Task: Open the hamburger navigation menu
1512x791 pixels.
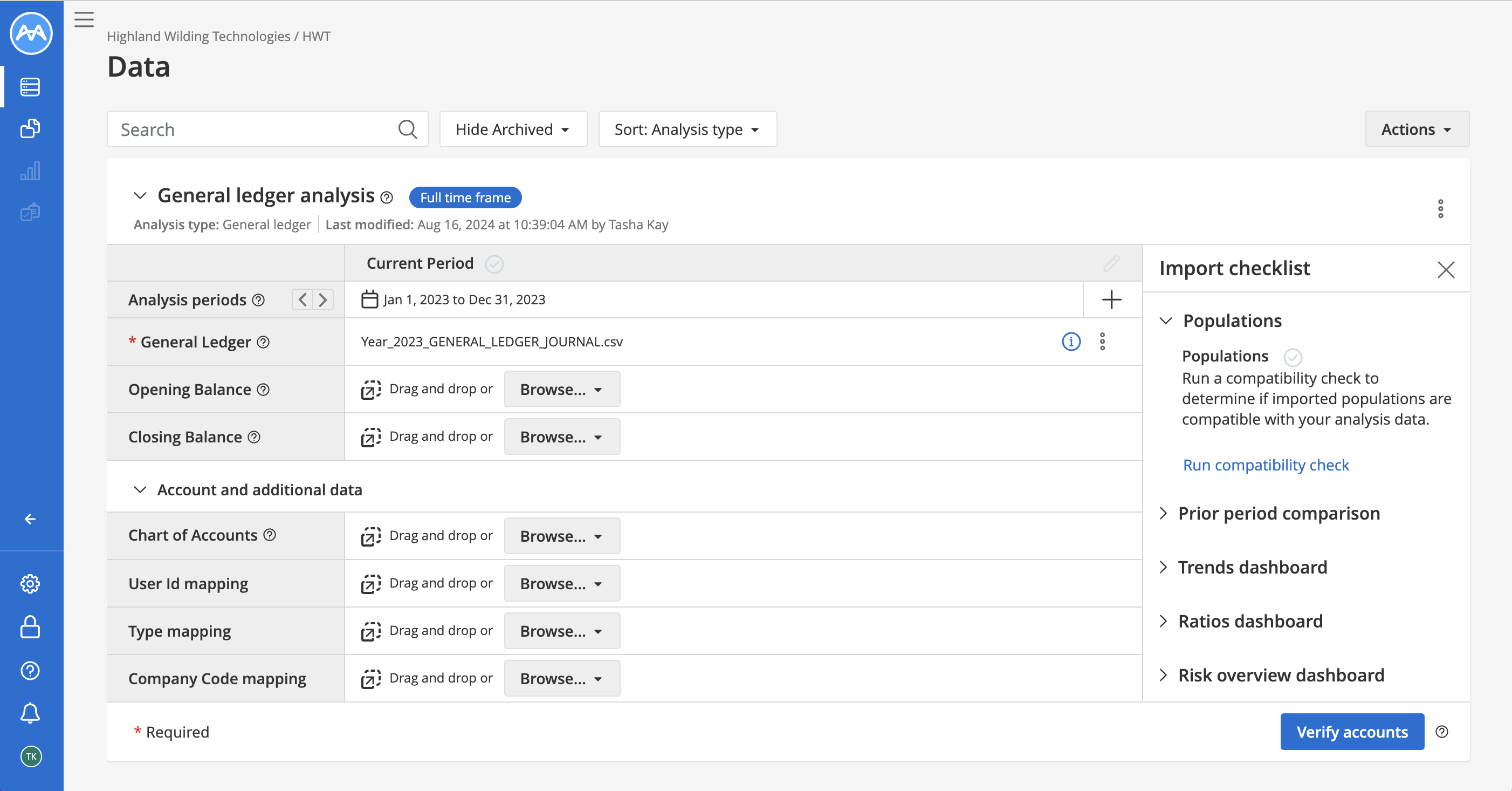Action: click(84, 19)
